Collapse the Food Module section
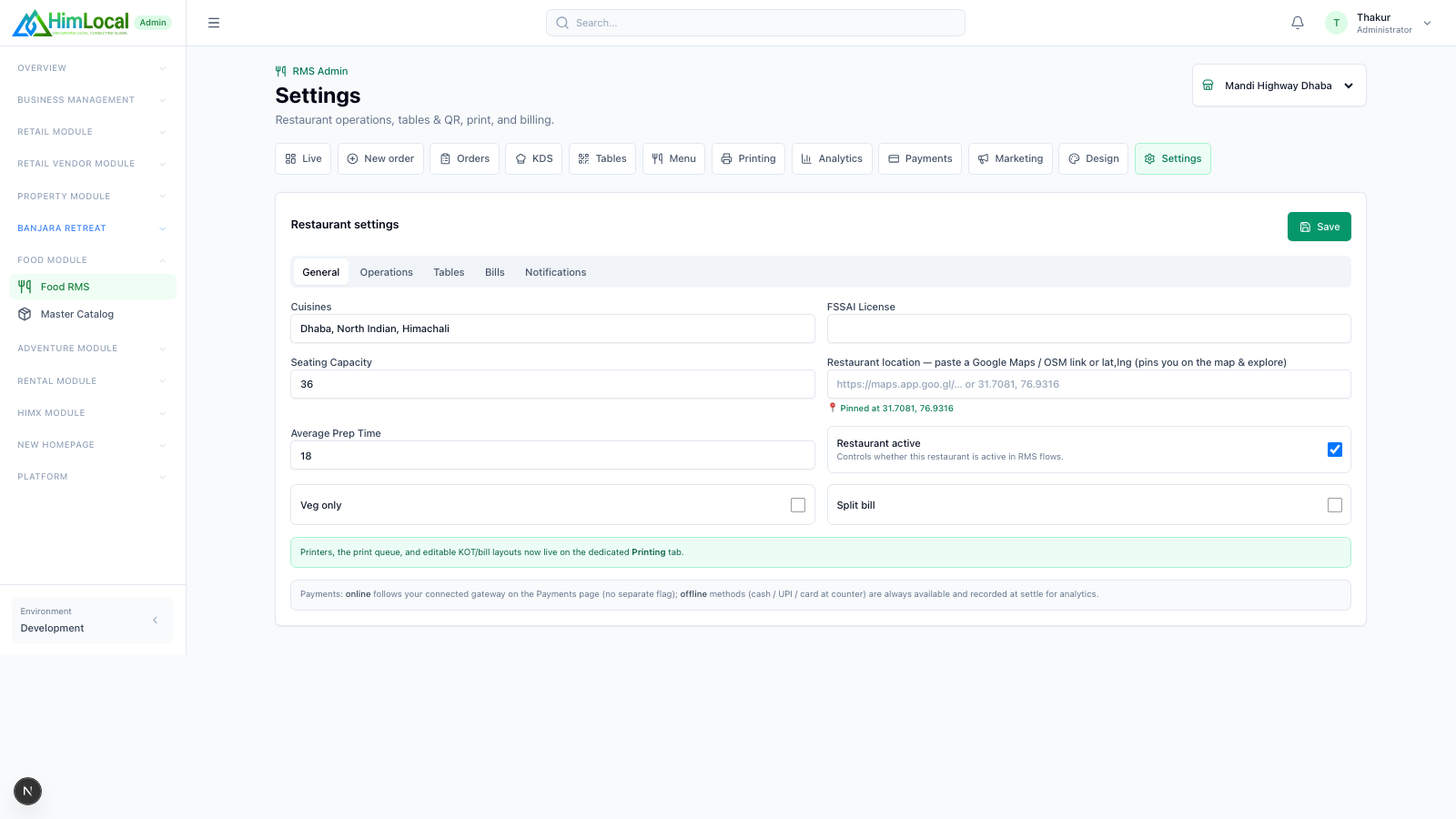 pos(92,260)
